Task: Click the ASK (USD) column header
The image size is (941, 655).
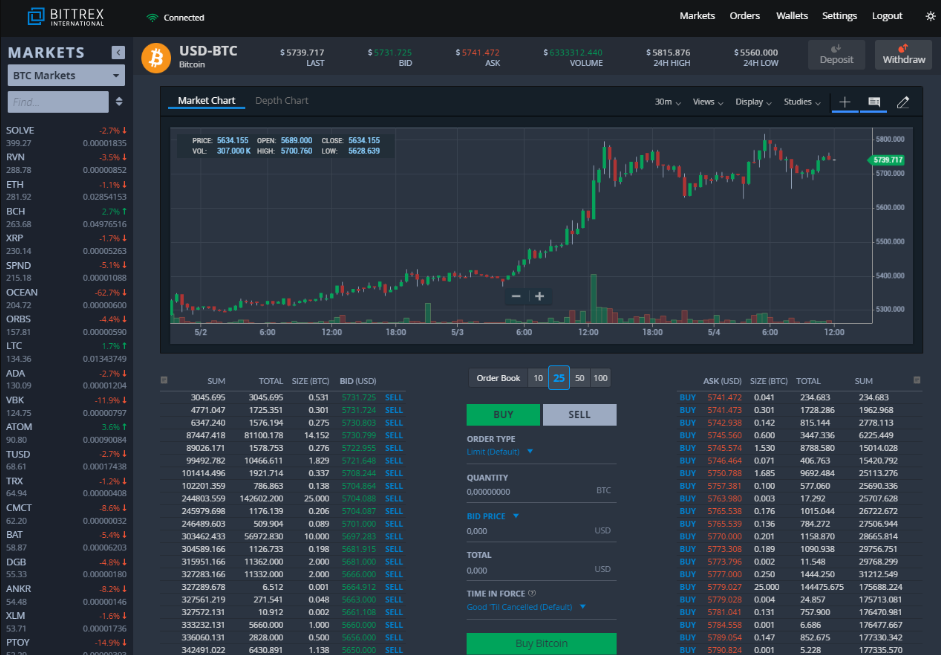Action: coord(722,381)
